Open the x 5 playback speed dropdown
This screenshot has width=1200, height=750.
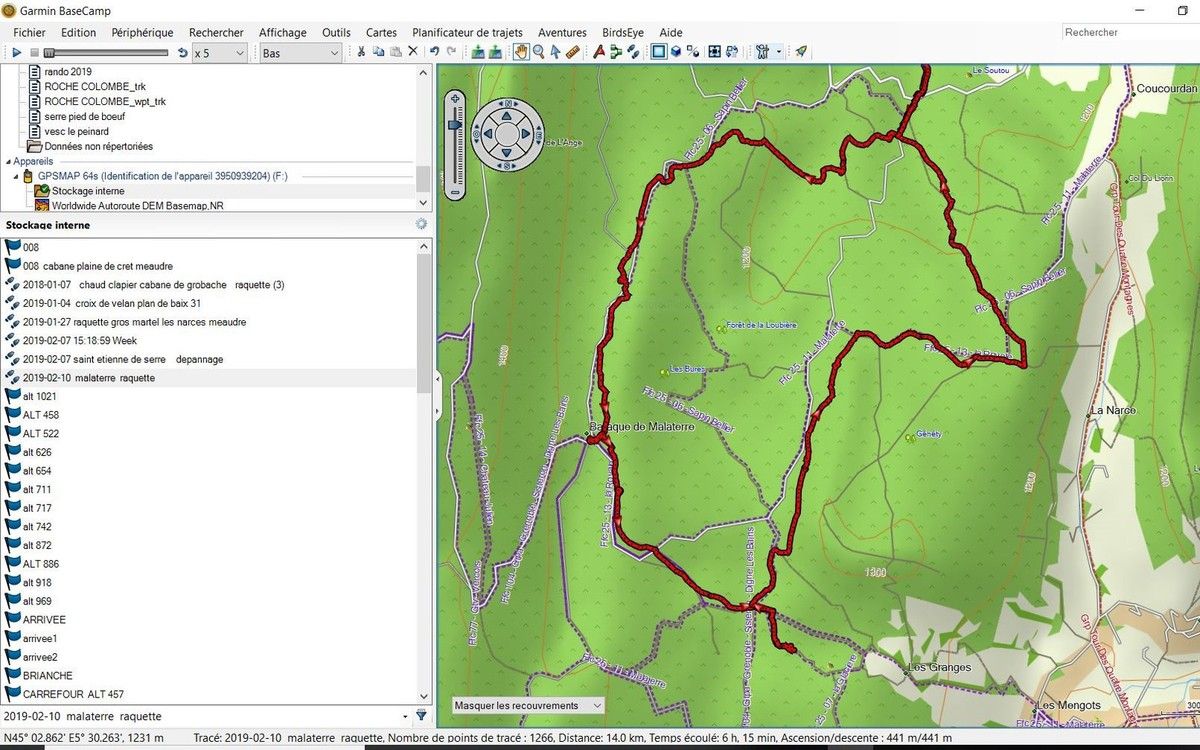click(x=219, y=53)
